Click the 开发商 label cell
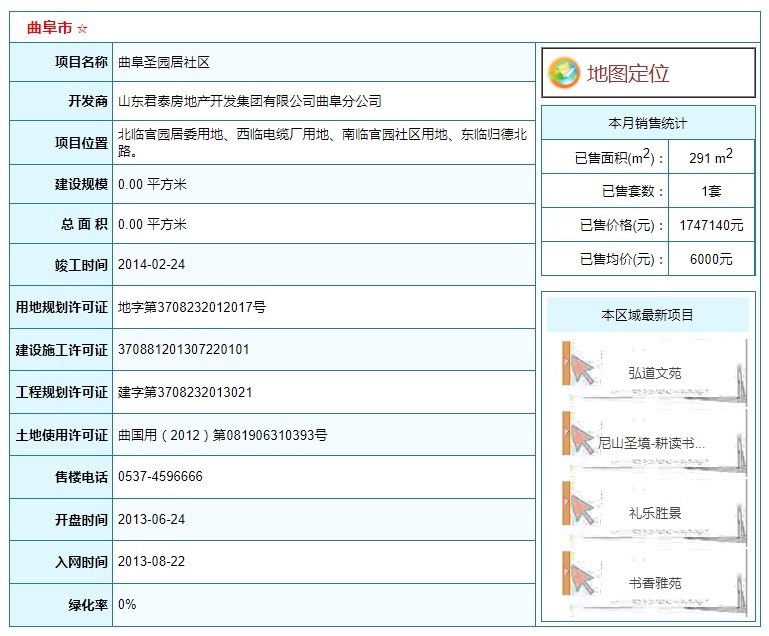Image resolution: width=769 pixels, height=636 pixels. (x=61, y=101)
